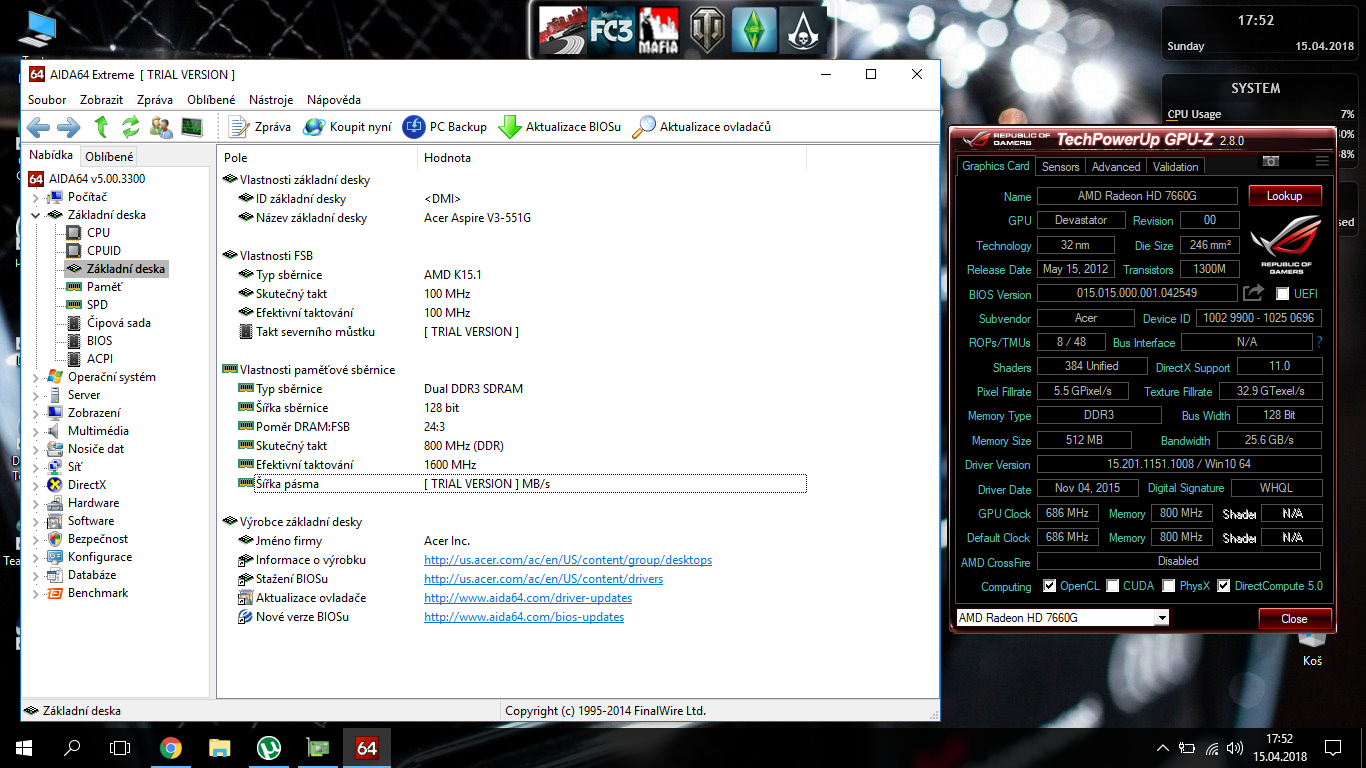
Task: Open the acer.com desktops link
Action: click(568, 560)
